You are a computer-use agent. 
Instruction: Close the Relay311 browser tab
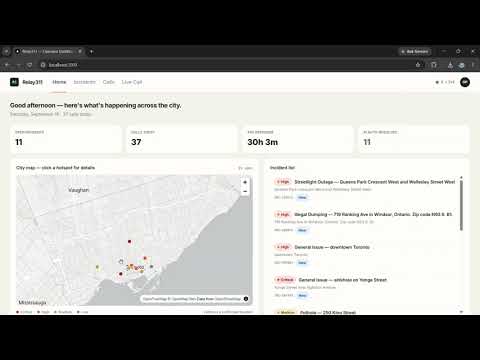click(80, 51)
